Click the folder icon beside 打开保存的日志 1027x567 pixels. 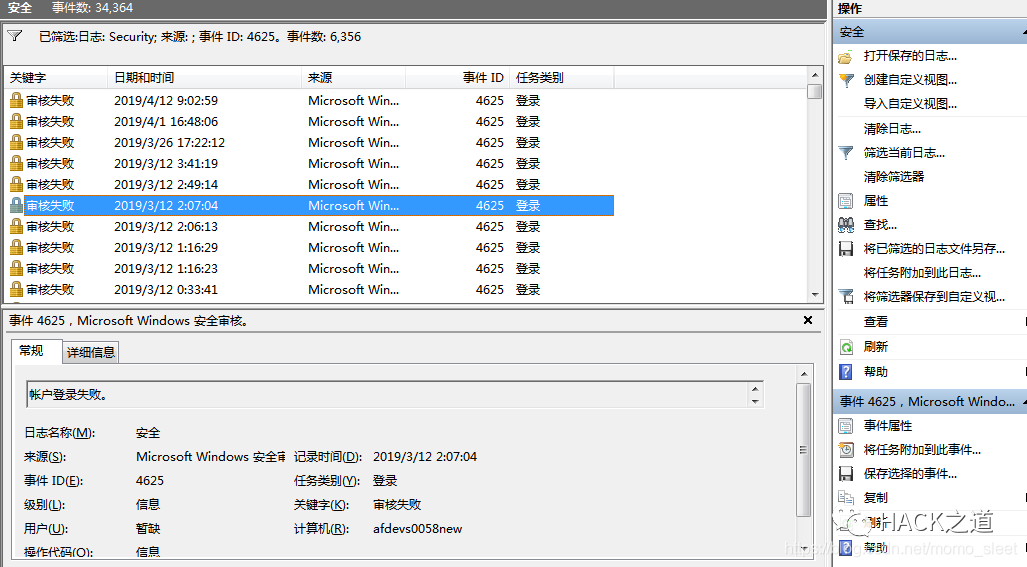(x=846, y=56)
